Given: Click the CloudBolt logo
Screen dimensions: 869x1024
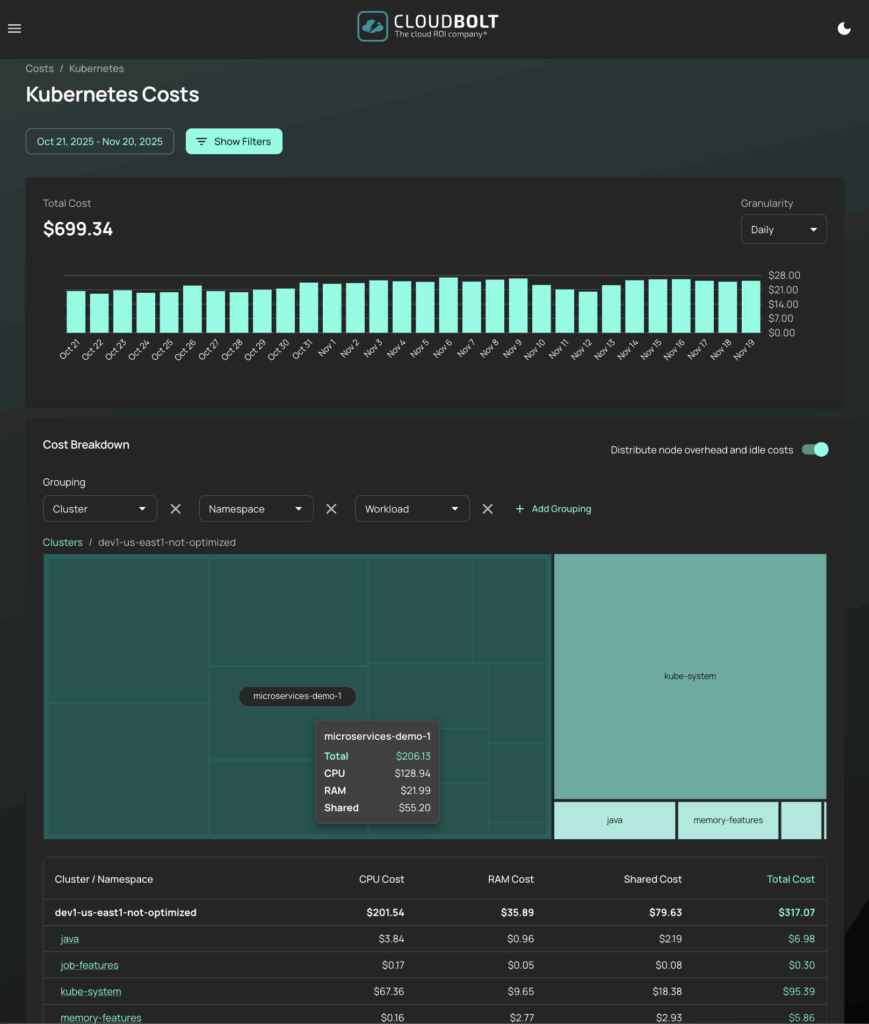Looking at the screenshot, I should point(427,27).
